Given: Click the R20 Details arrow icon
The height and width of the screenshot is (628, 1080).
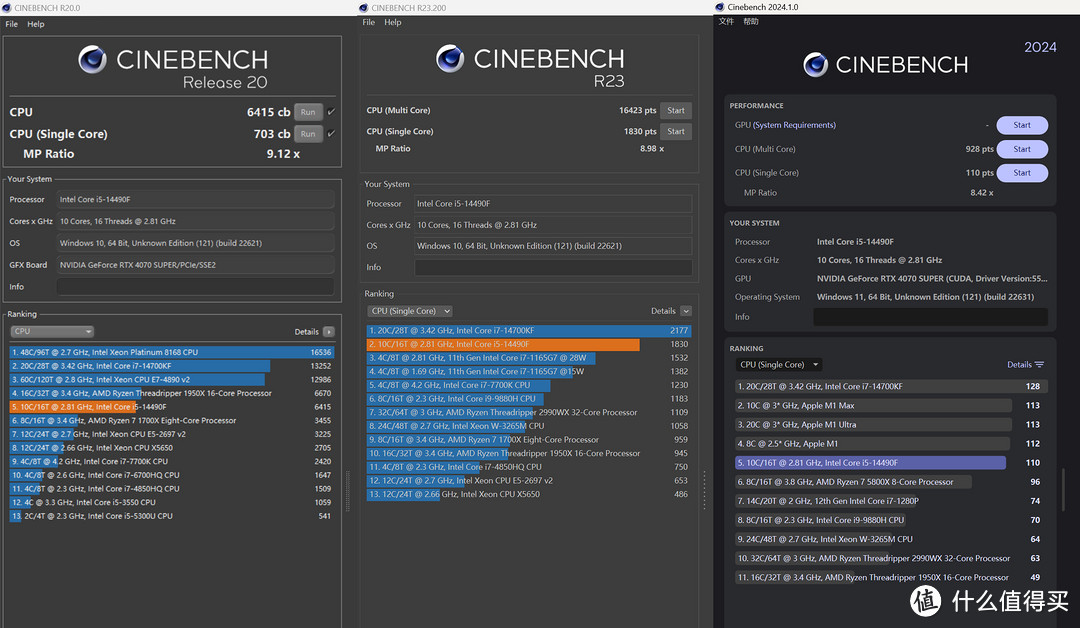Looking at the screenshot, I should point(329,332).
